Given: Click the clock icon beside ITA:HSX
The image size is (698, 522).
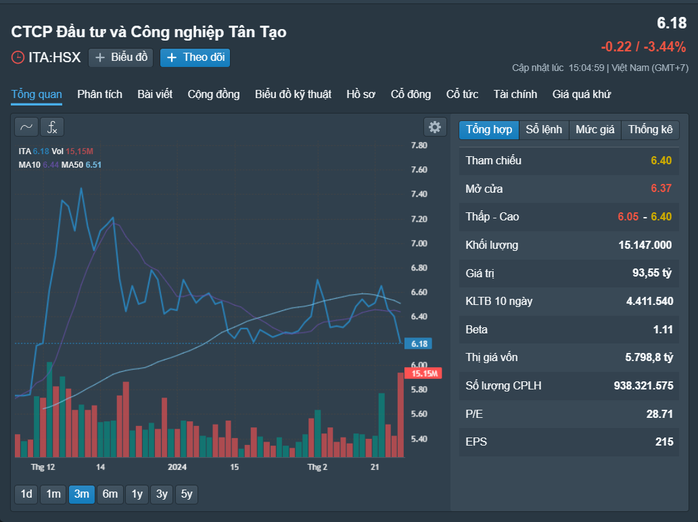Looking at the screenshot, I should [18, 57].
